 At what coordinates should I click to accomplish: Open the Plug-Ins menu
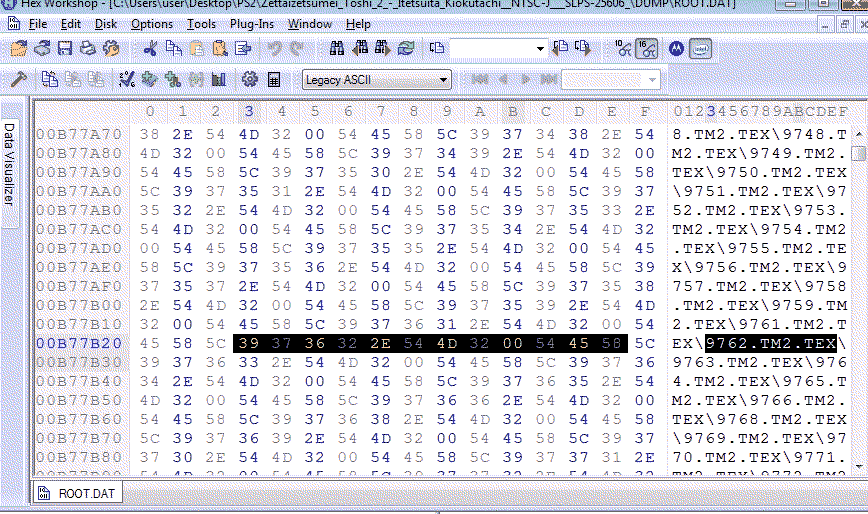coord(251,24)
